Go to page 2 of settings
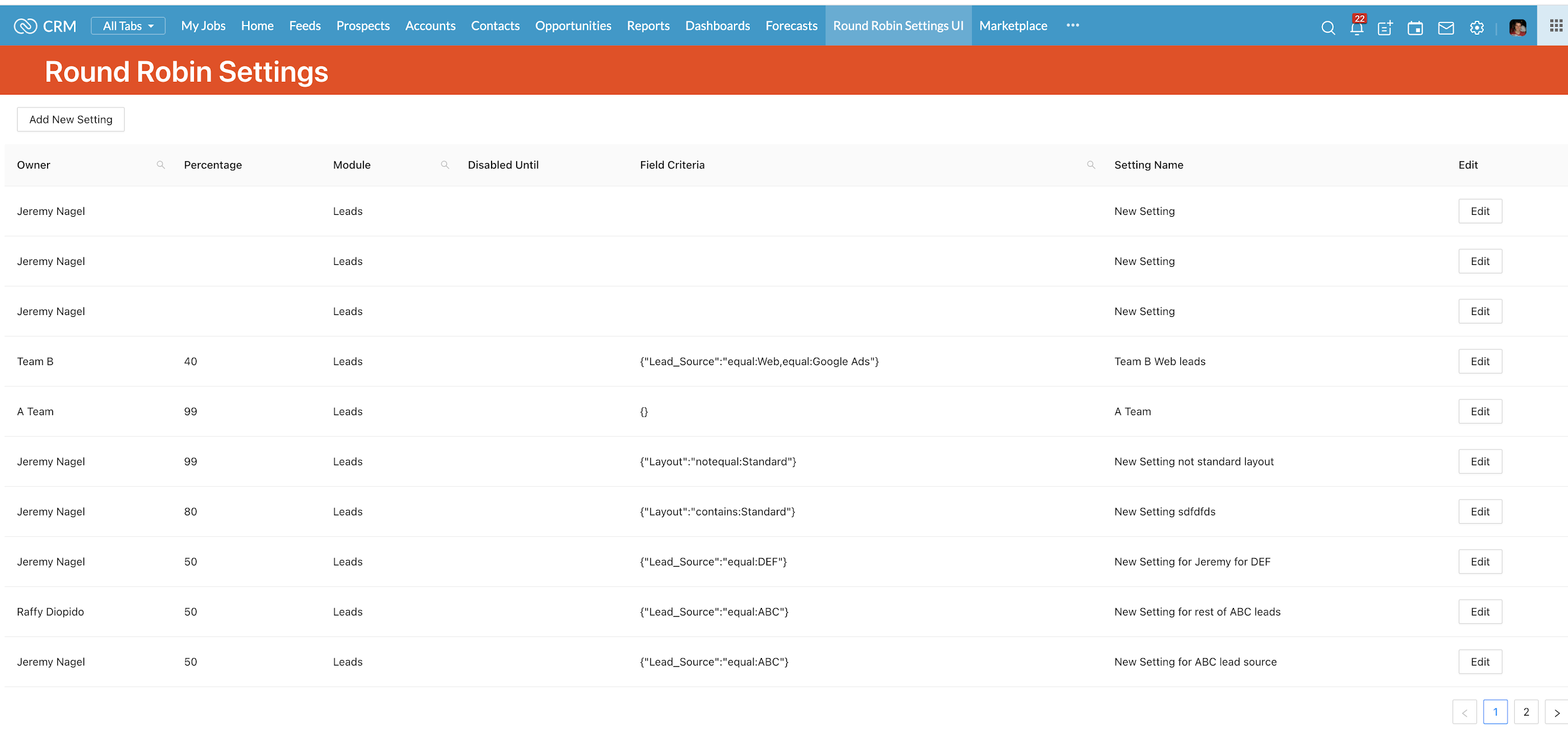The width and height of the screenshot is (1568, 748). (x=1526, y=712)
